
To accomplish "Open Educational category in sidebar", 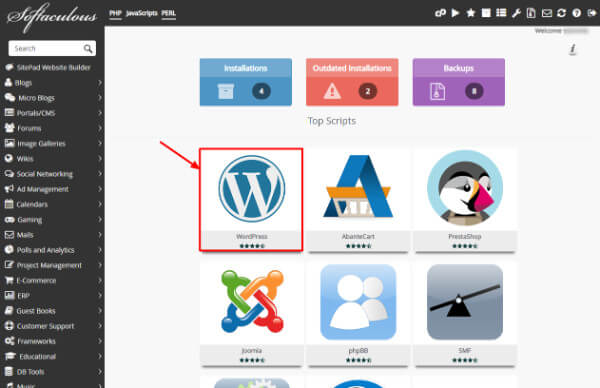I will 38,357.
